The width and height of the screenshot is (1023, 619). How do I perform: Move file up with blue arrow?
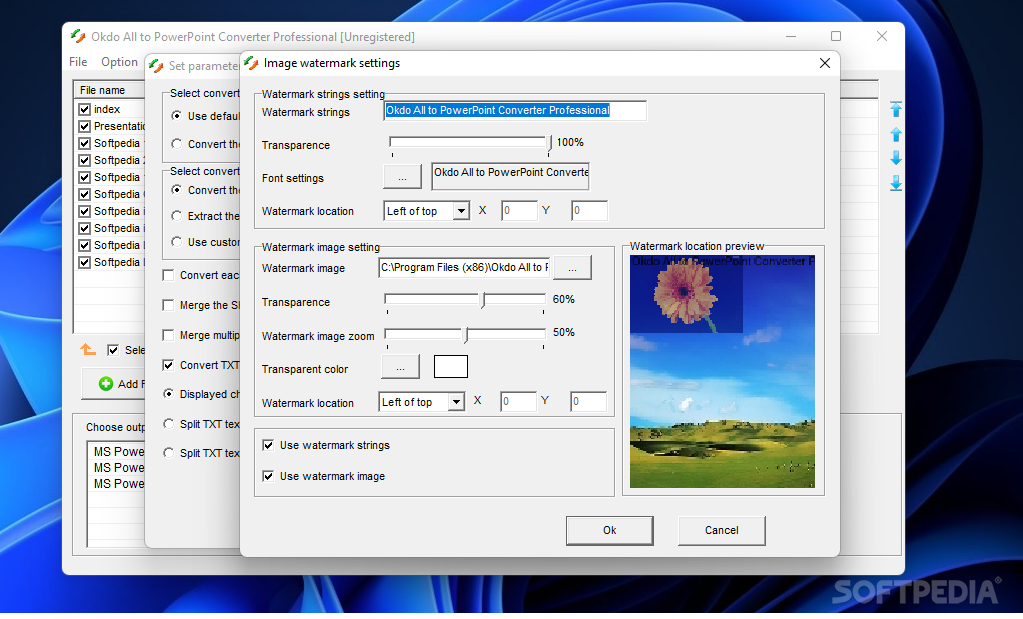(x=896, y=134)
